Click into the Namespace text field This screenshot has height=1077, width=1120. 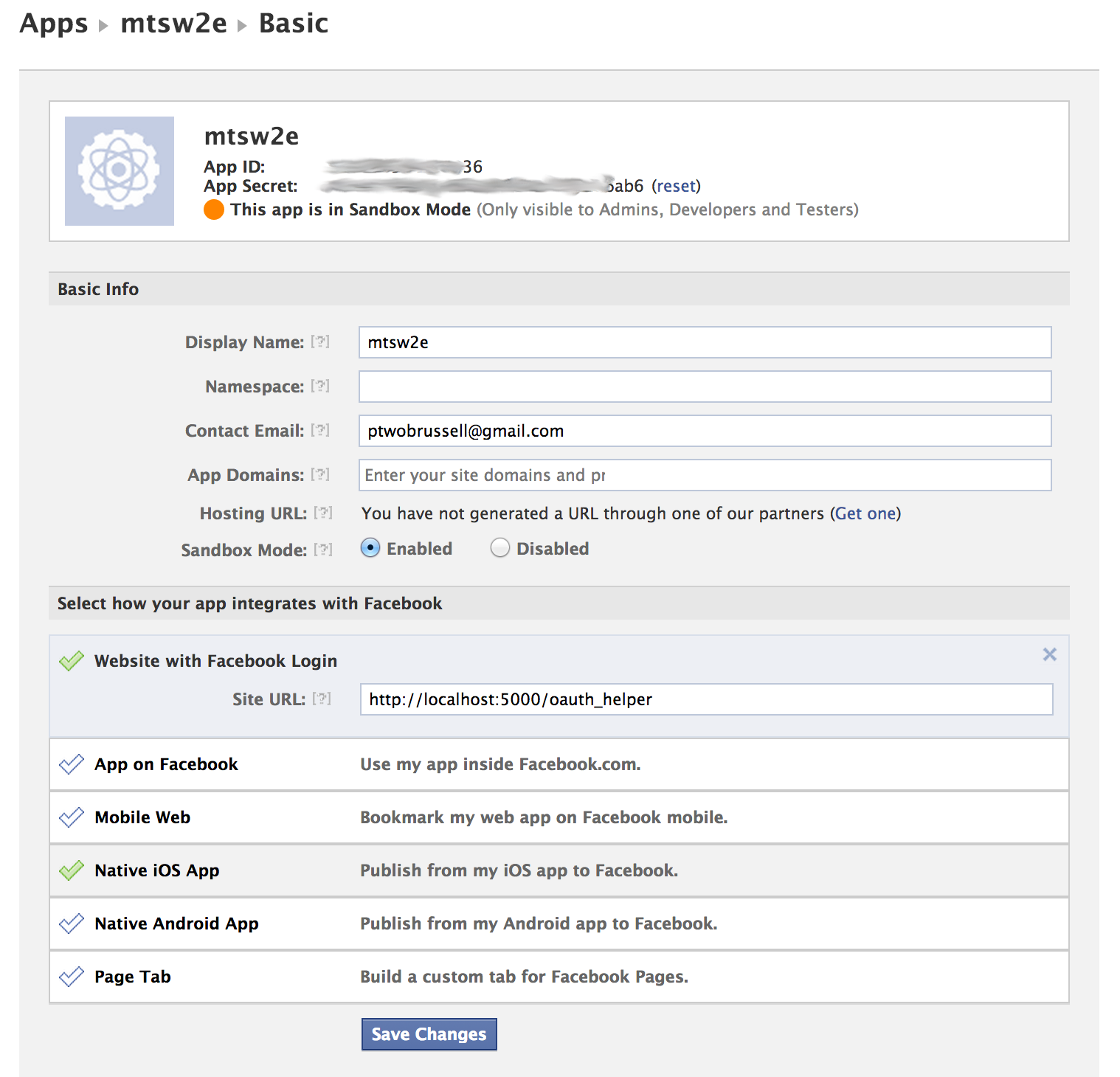point(705,387)
